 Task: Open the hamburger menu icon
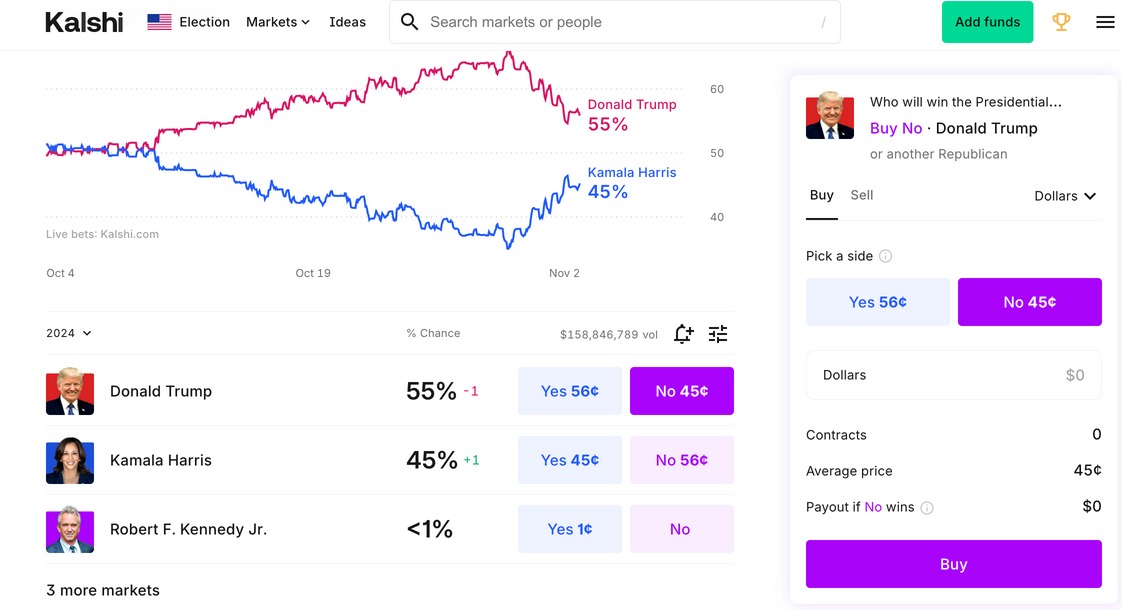point(1105,22)
